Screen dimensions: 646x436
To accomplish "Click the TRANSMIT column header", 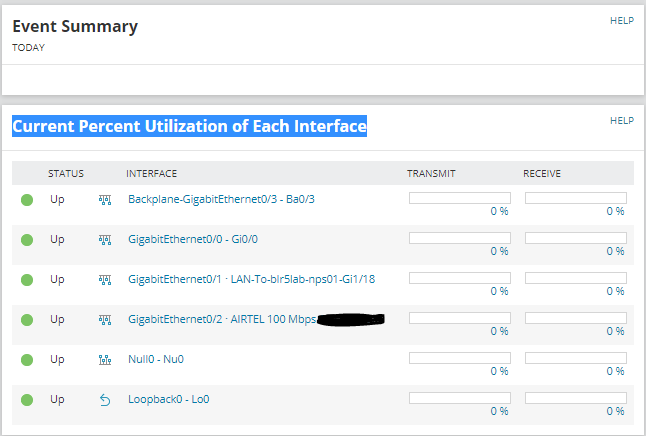I will point(431,173).
